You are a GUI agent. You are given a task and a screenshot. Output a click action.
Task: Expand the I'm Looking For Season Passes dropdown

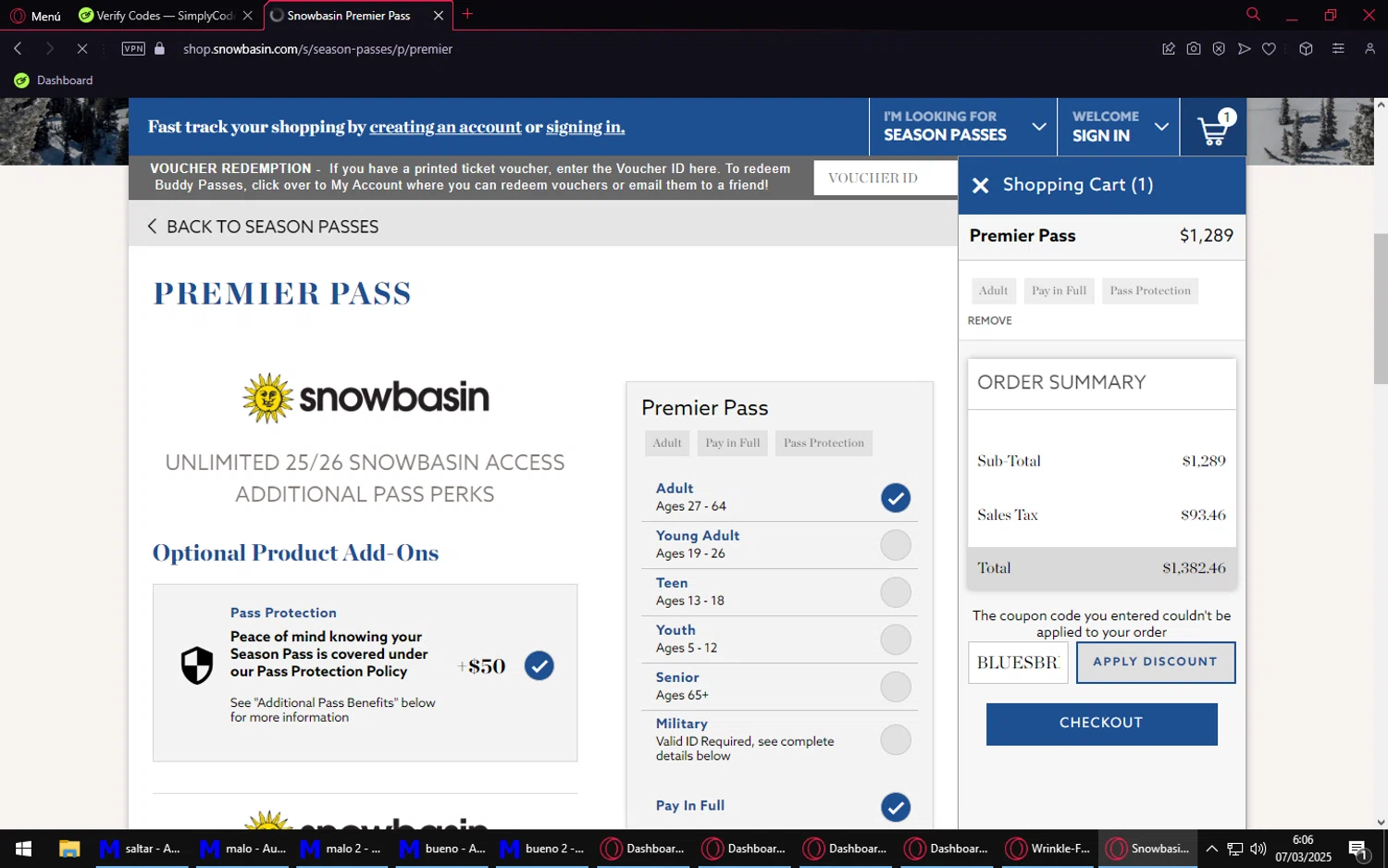(x=962, y=127)
